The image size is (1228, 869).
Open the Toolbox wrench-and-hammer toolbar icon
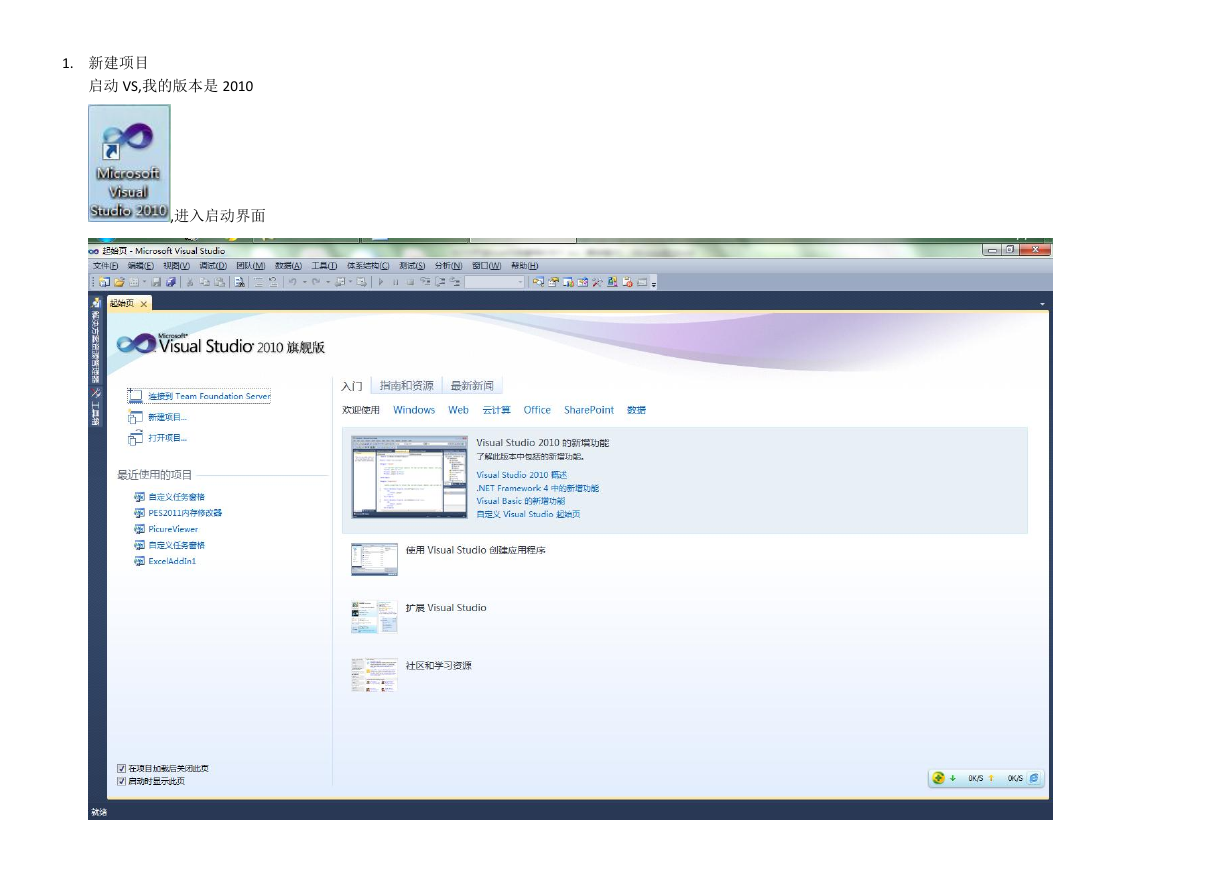click(597, 282)
